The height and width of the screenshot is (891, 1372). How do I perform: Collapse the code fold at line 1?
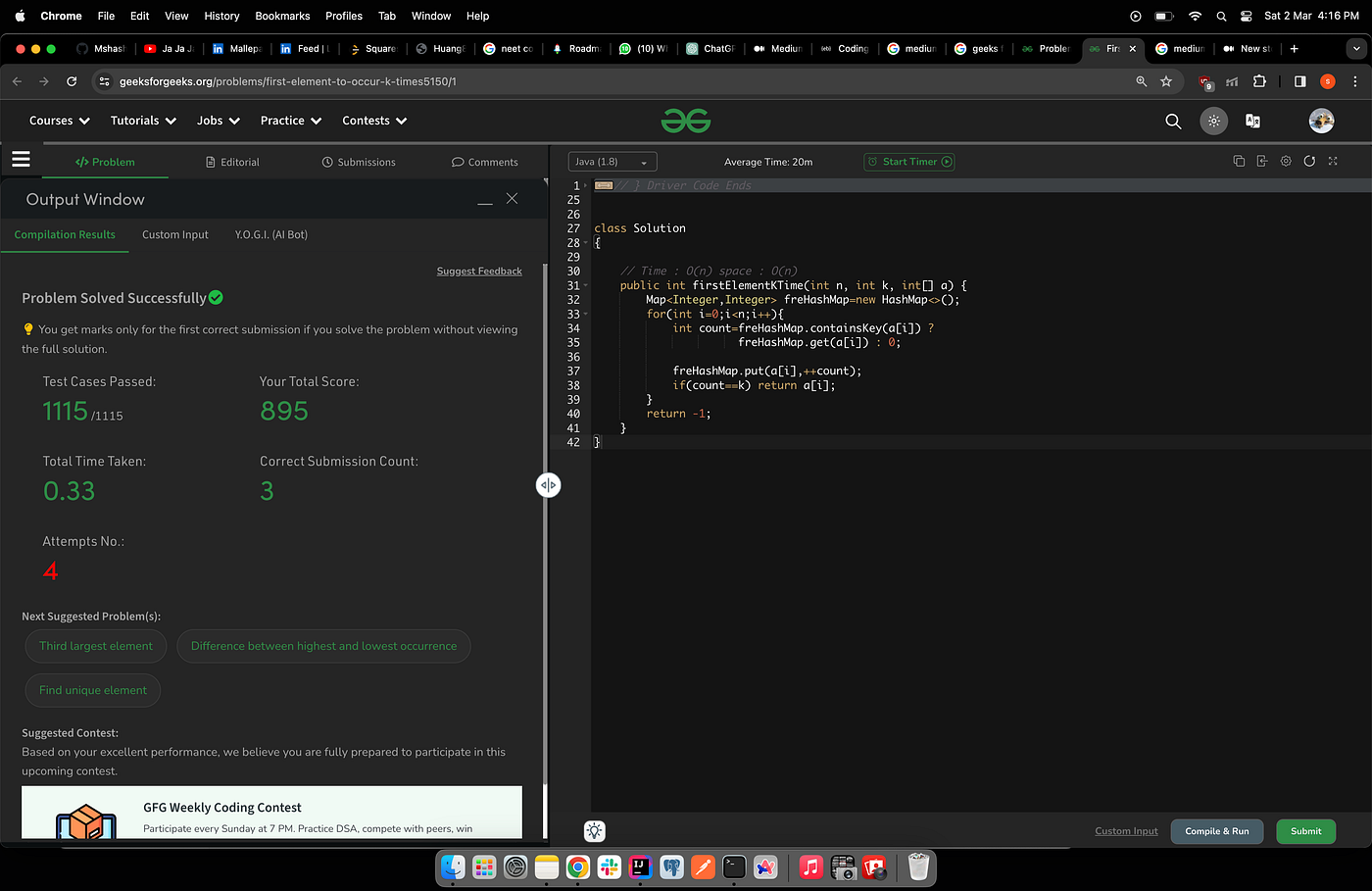(x=586, y=185)
